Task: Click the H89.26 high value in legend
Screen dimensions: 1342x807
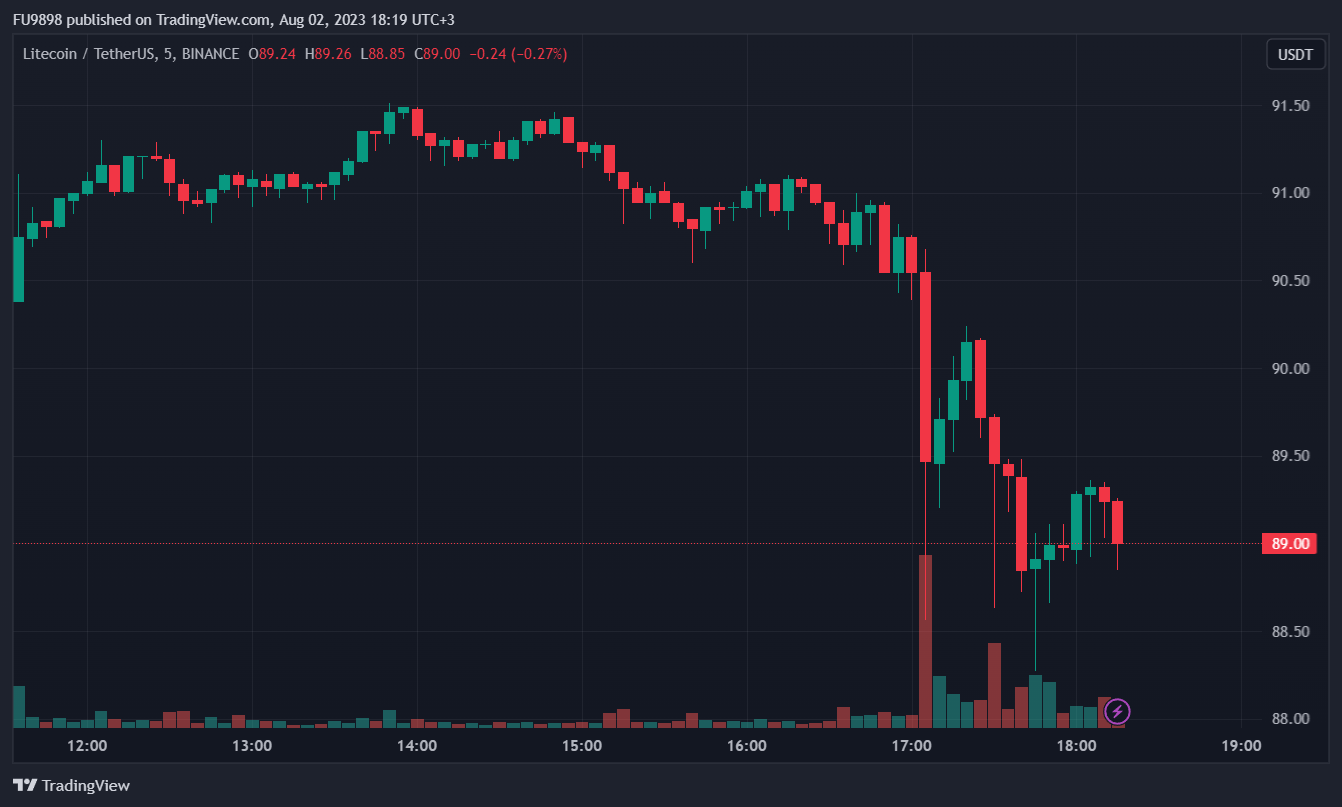Action: click(x=329, y=54)
